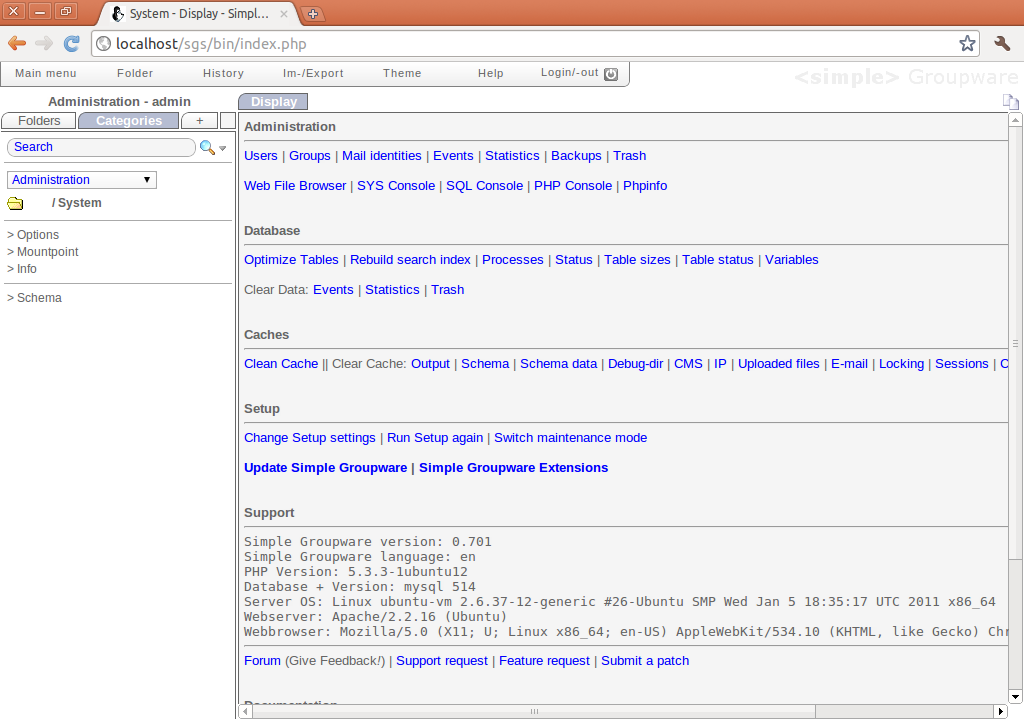Open the PHP Console
Viewport: 1024px width, 720px height.
[573, 186]
